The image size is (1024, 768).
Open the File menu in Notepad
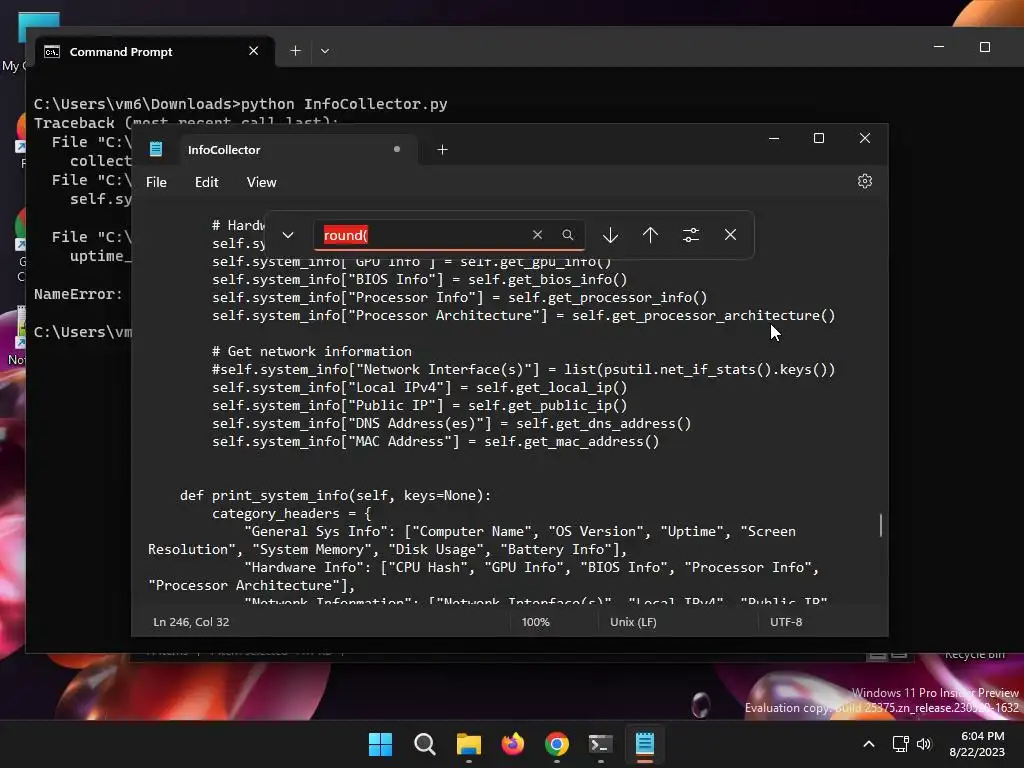[156, 182]
